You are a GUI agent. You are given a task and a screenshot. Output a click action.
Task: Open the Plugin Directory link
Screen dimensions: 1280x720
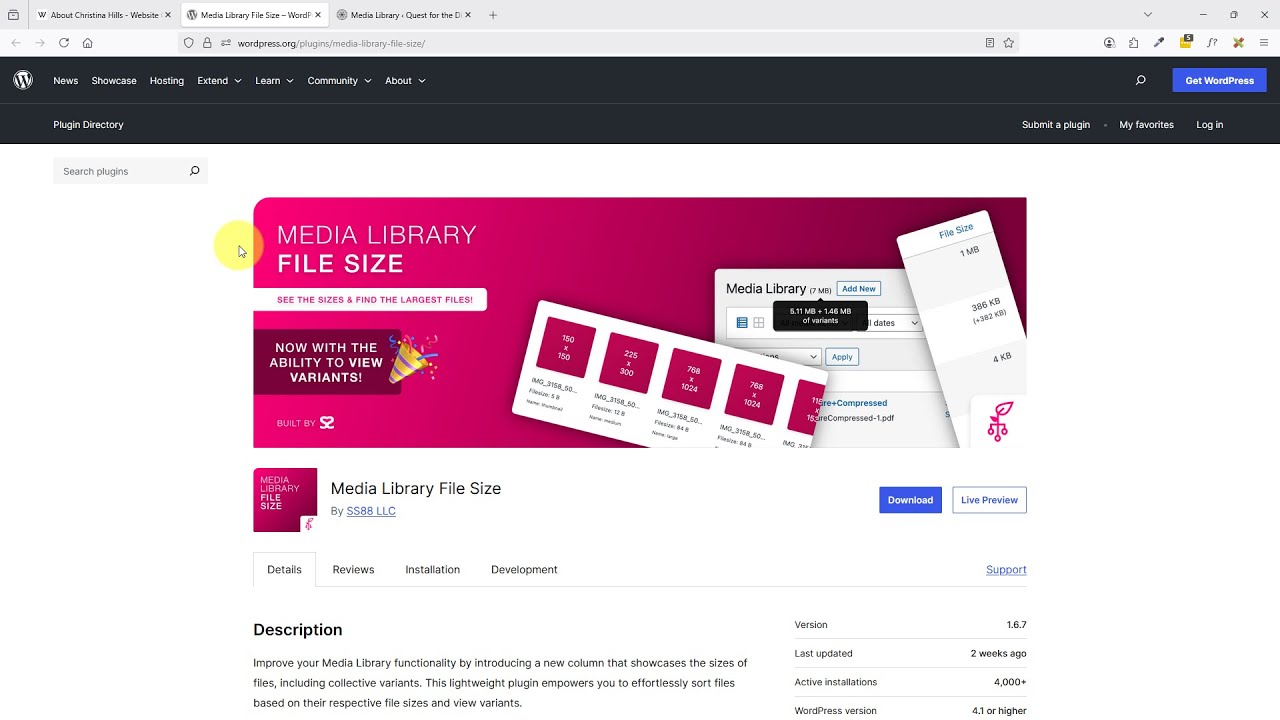point(88,125)
